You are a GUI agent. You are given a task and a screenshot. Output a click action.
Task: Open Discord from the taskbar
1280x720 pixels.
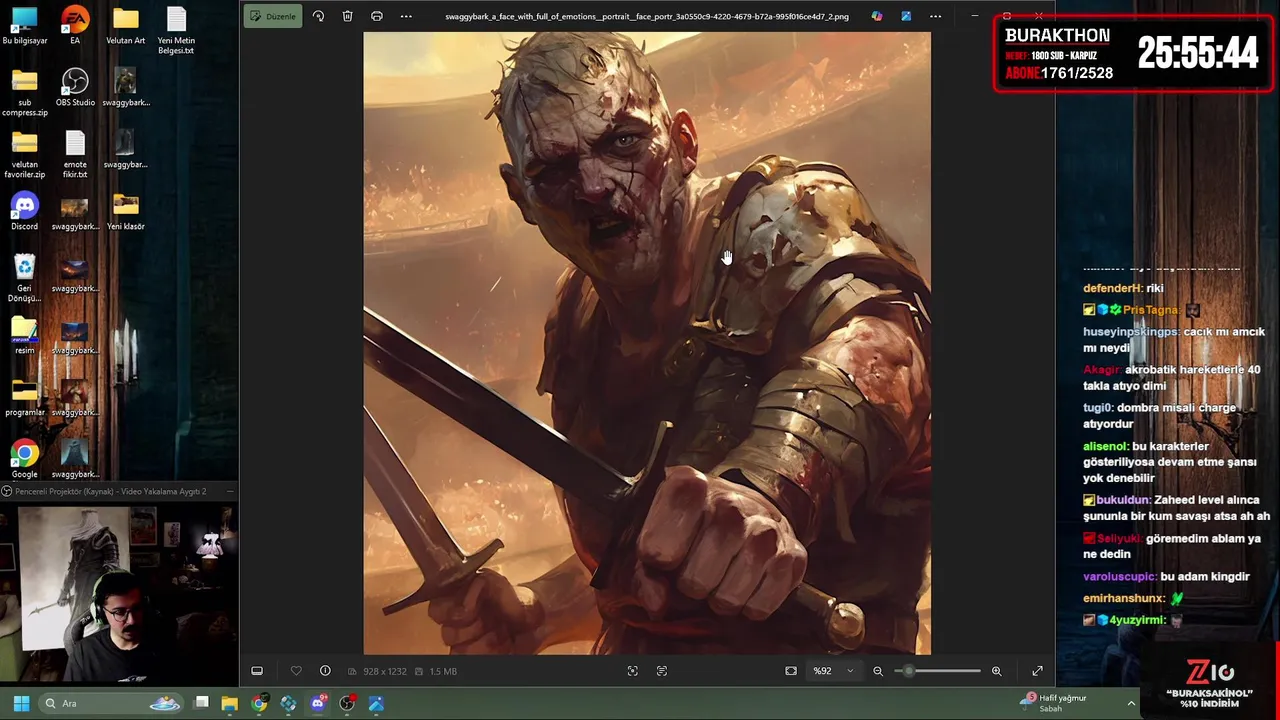tap(318, 703)
